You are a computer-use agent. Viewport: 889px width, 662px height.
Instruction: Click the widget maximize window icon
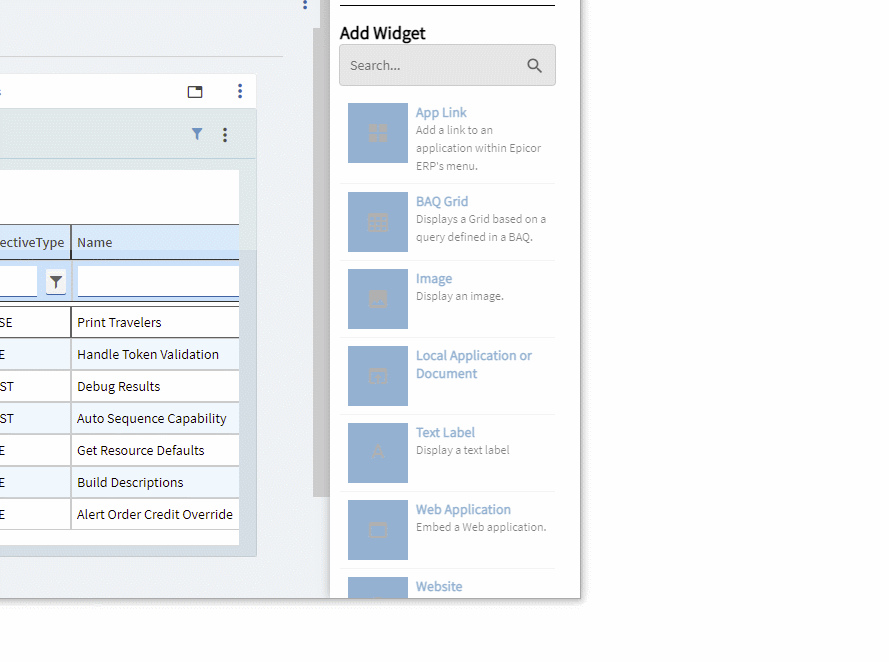click(x=195, y=92)
